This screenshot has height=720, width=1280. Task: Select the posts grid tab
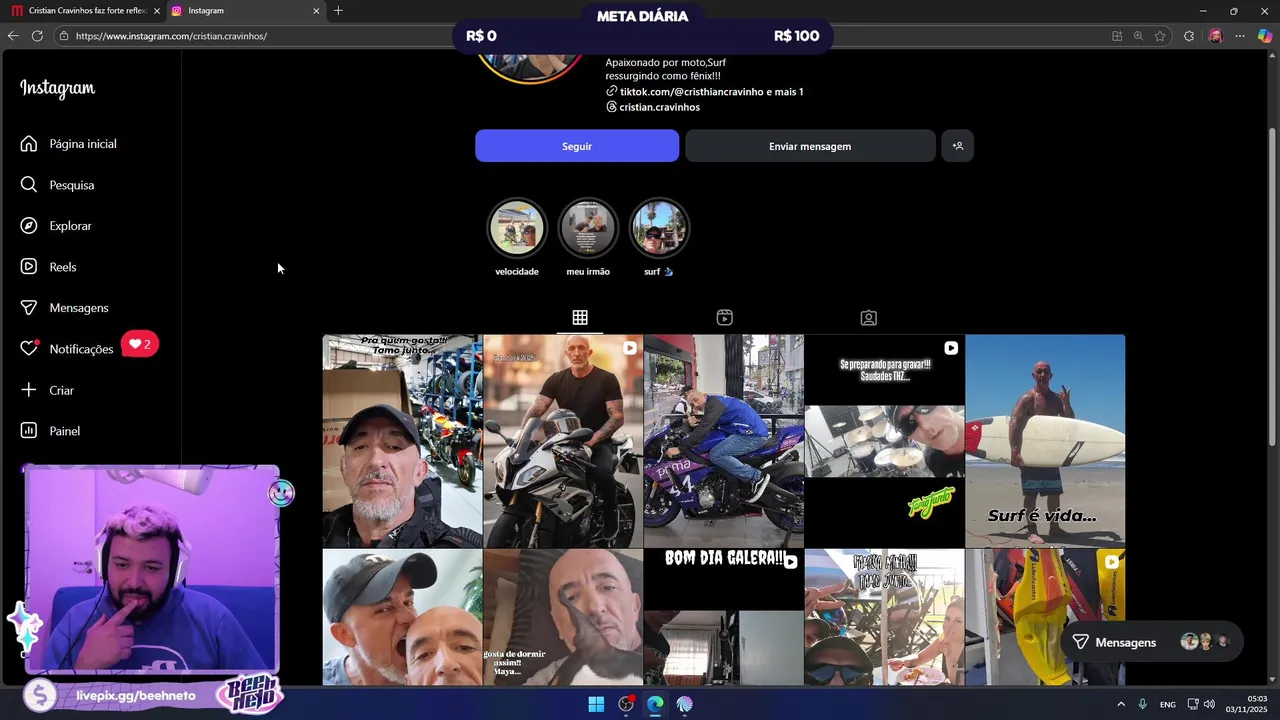(x=580, y=318)
